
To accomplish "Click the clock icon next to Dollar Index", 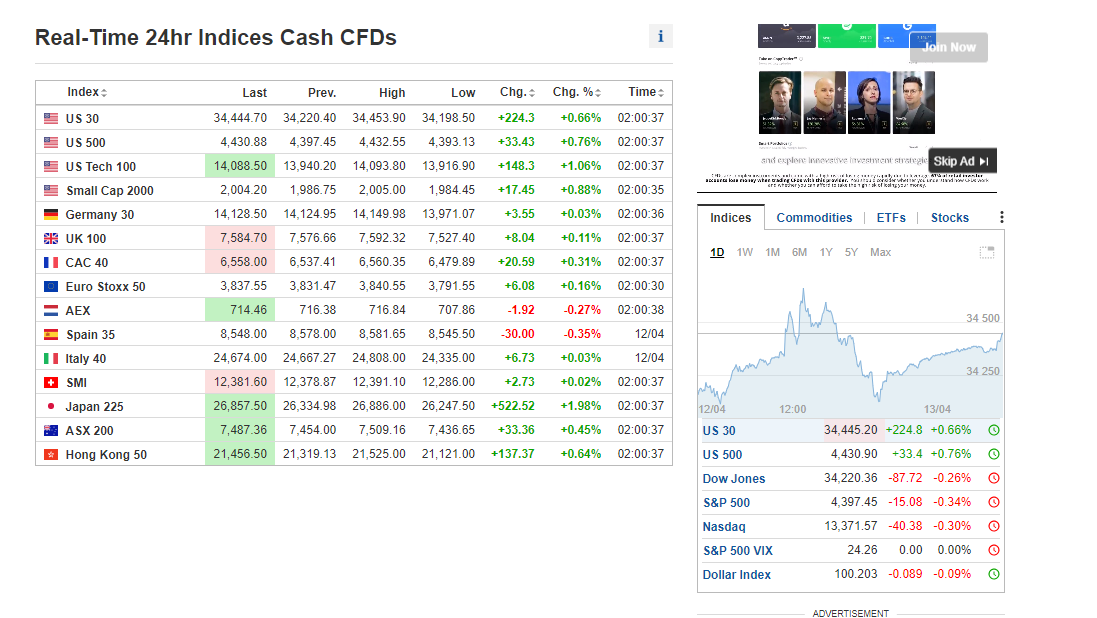I will (x=993, y=575).
